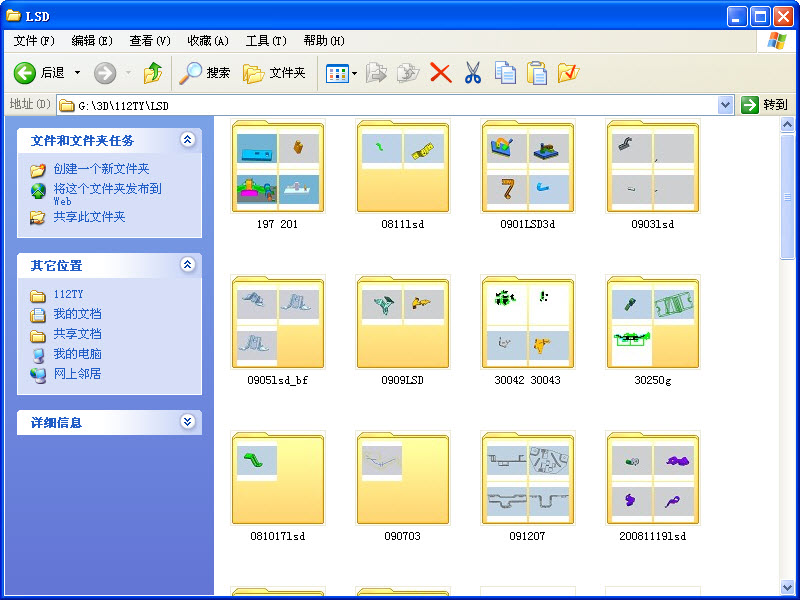
Task: Open the Edit (编辑) menu
Action: click(x=92, y=41)
